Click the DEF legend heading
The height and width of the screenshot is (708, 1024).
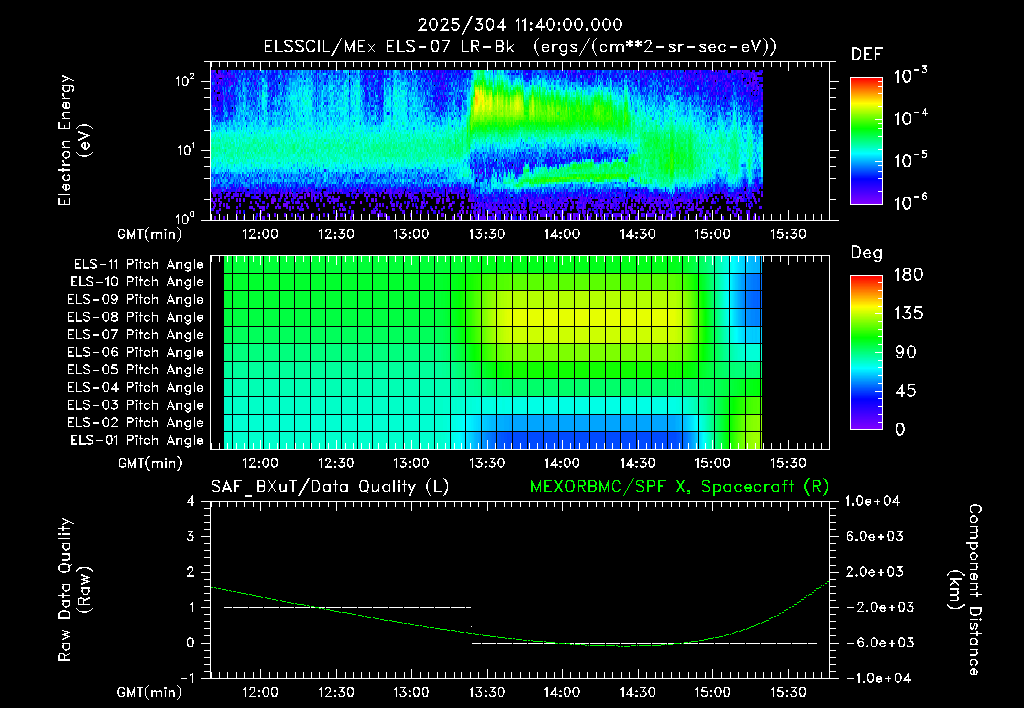(x=866, y=55)
